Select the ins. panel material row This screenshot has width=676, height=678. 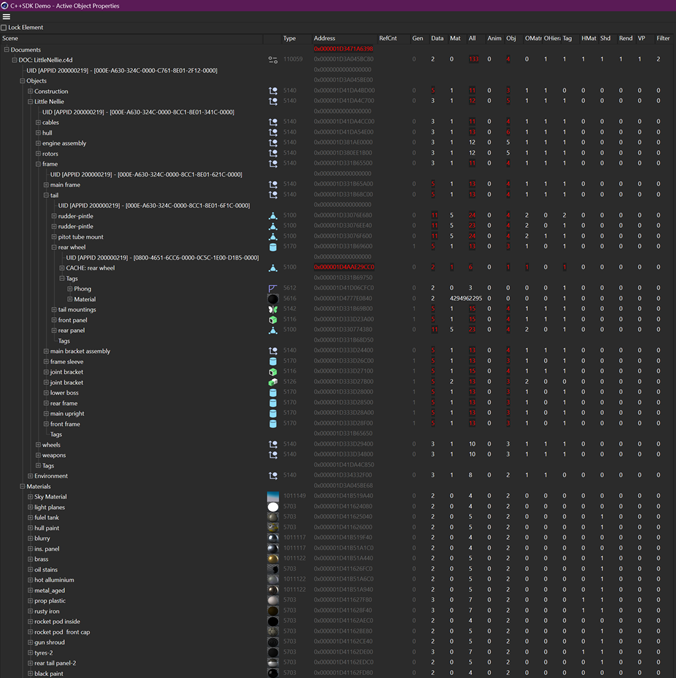[x=337, y=549]
